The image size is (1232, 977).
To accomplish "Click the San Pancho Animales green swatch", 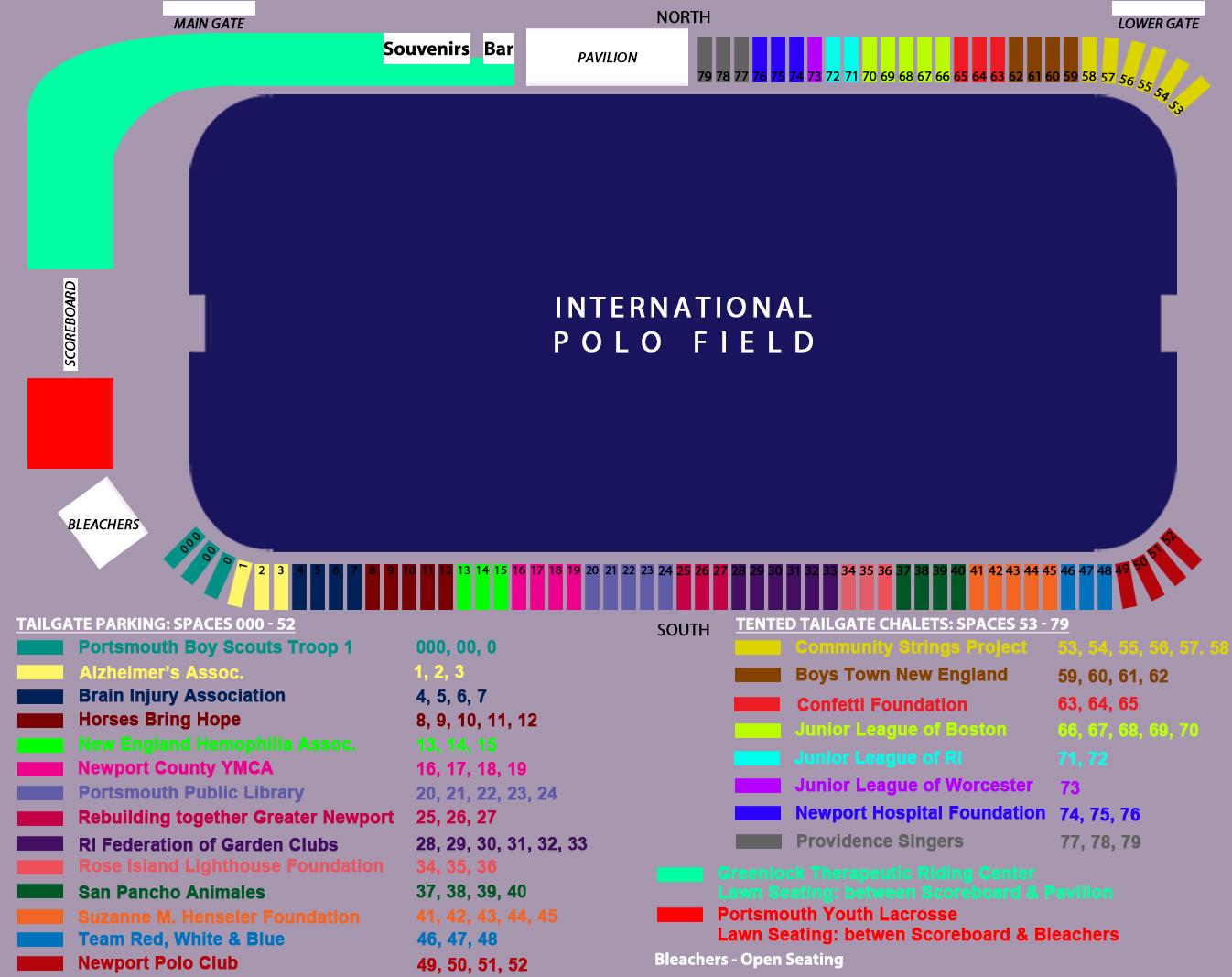I will [40, 891].
